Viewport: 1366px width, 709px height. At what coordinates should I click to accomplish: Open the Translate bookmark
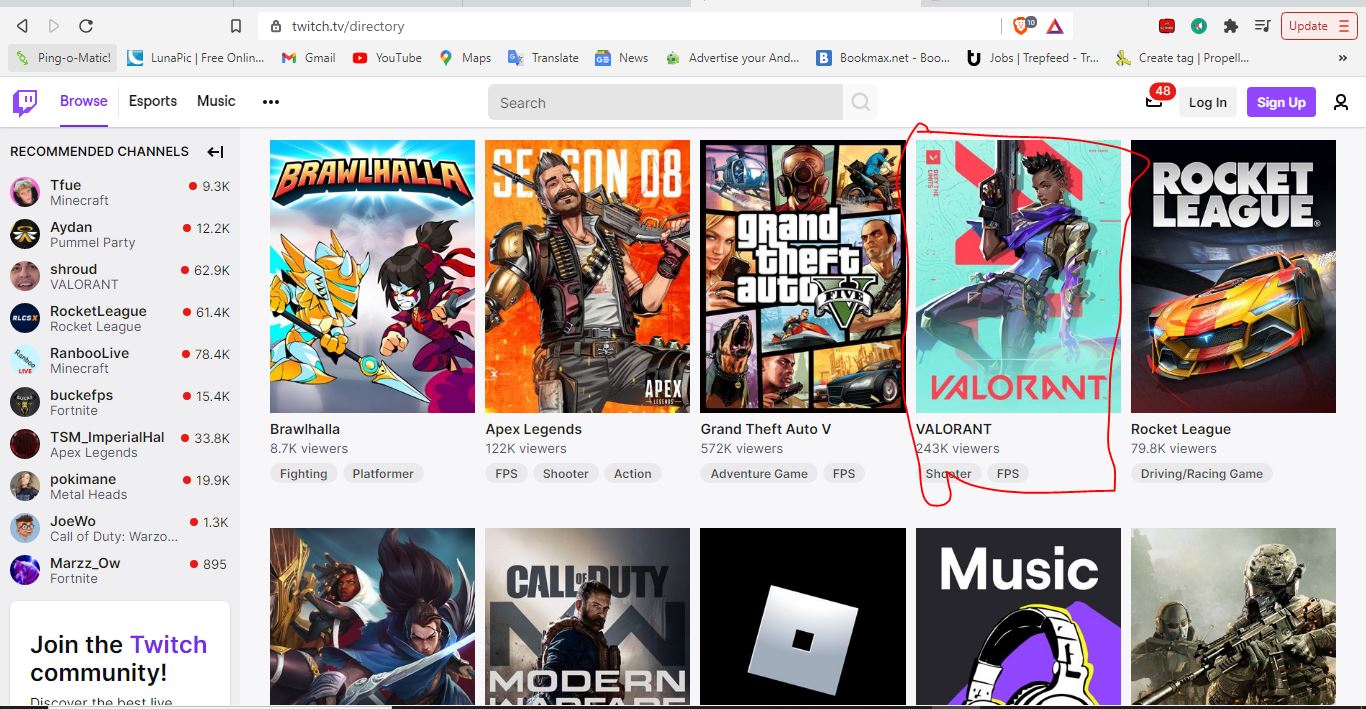pyautogui.click(x=543, y=58)
